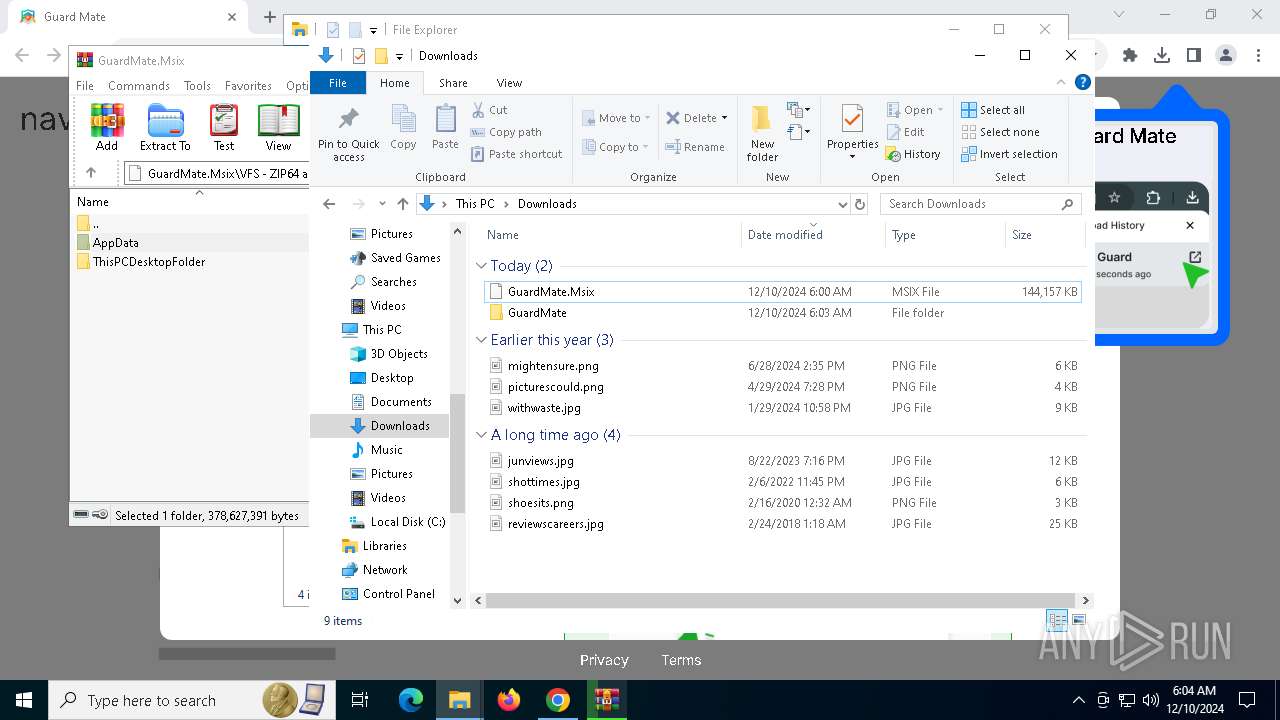Click the WinRAR Test icon
Image resolution: width=1280 pixels, height=720 pixels.
point(224,127)
